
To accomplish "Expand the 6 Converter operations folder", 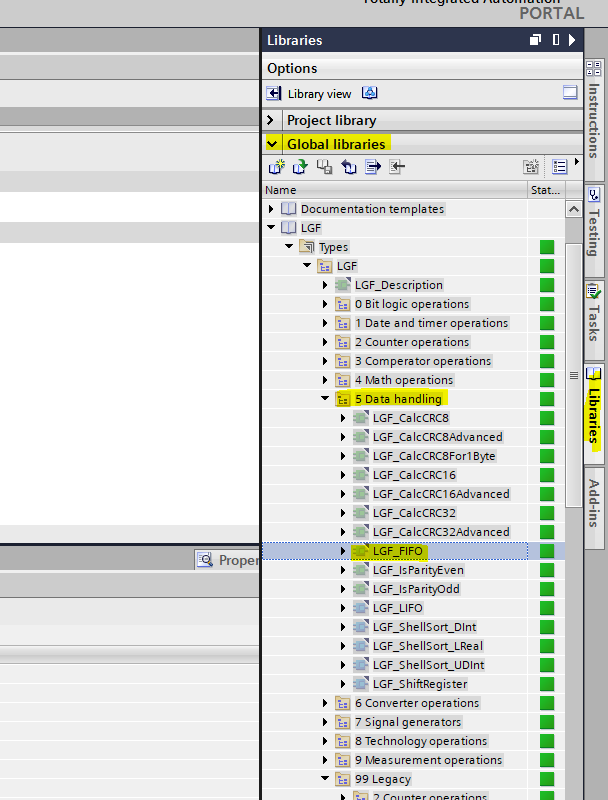I will tap(325, 703).
